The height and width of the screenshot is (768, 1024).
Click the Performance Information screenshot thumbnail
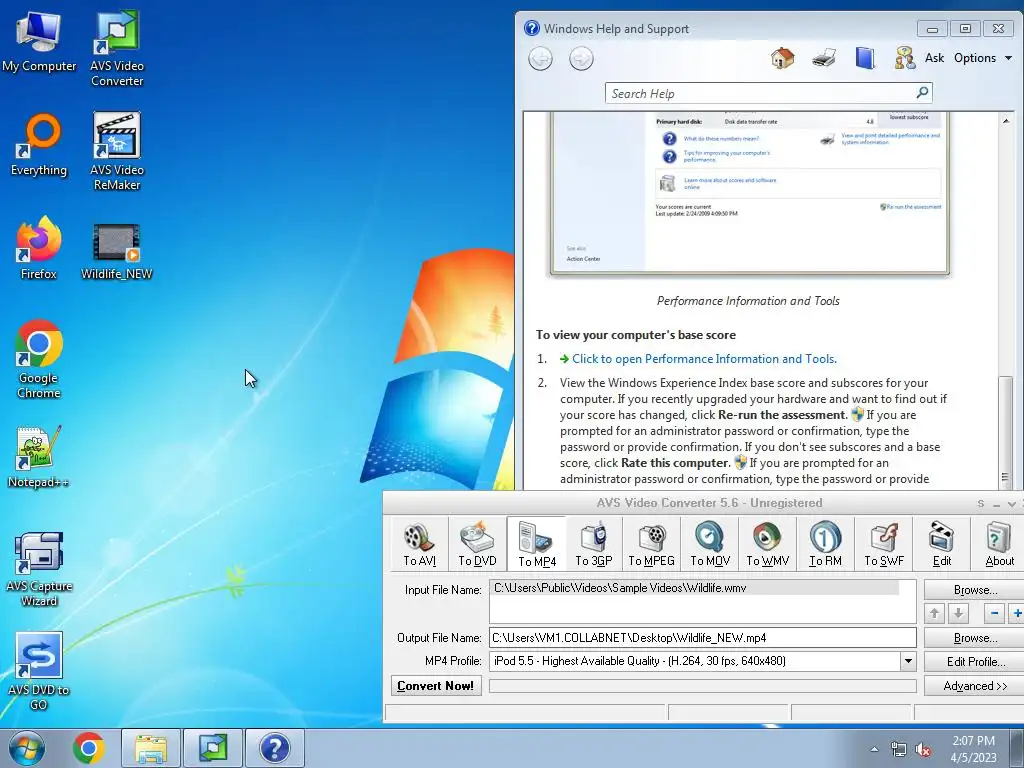[x=749, y=193]
